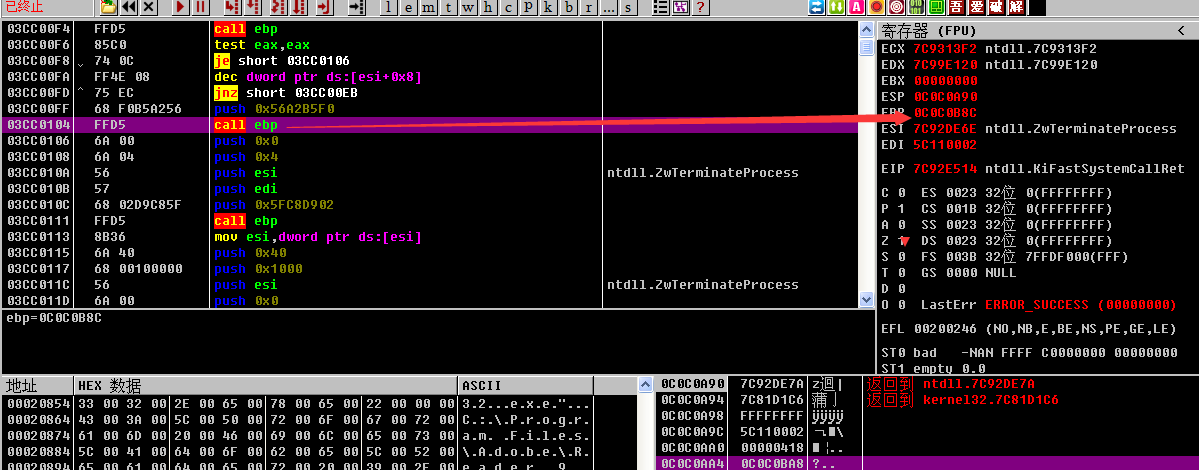The height and width of the screenshot is (470, 1199).
Task: Toggle the P parity flag value
Action: [x=904, y=209]
